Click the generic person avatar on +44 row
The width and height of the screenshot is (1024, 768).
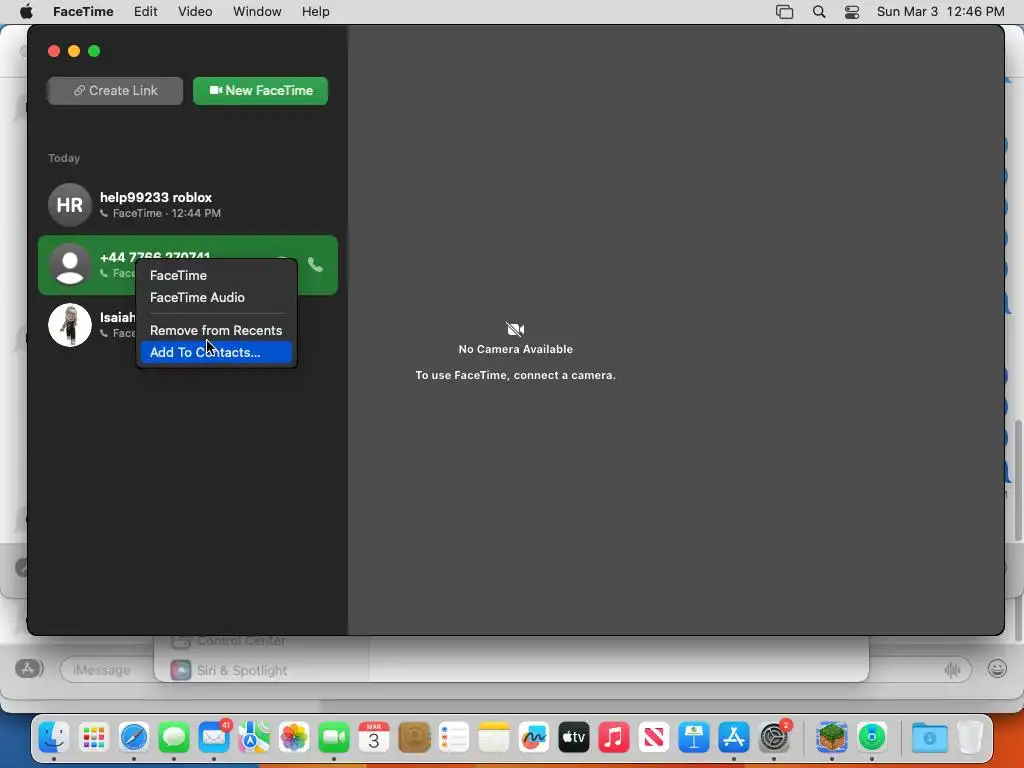click(x=70, y=264)
